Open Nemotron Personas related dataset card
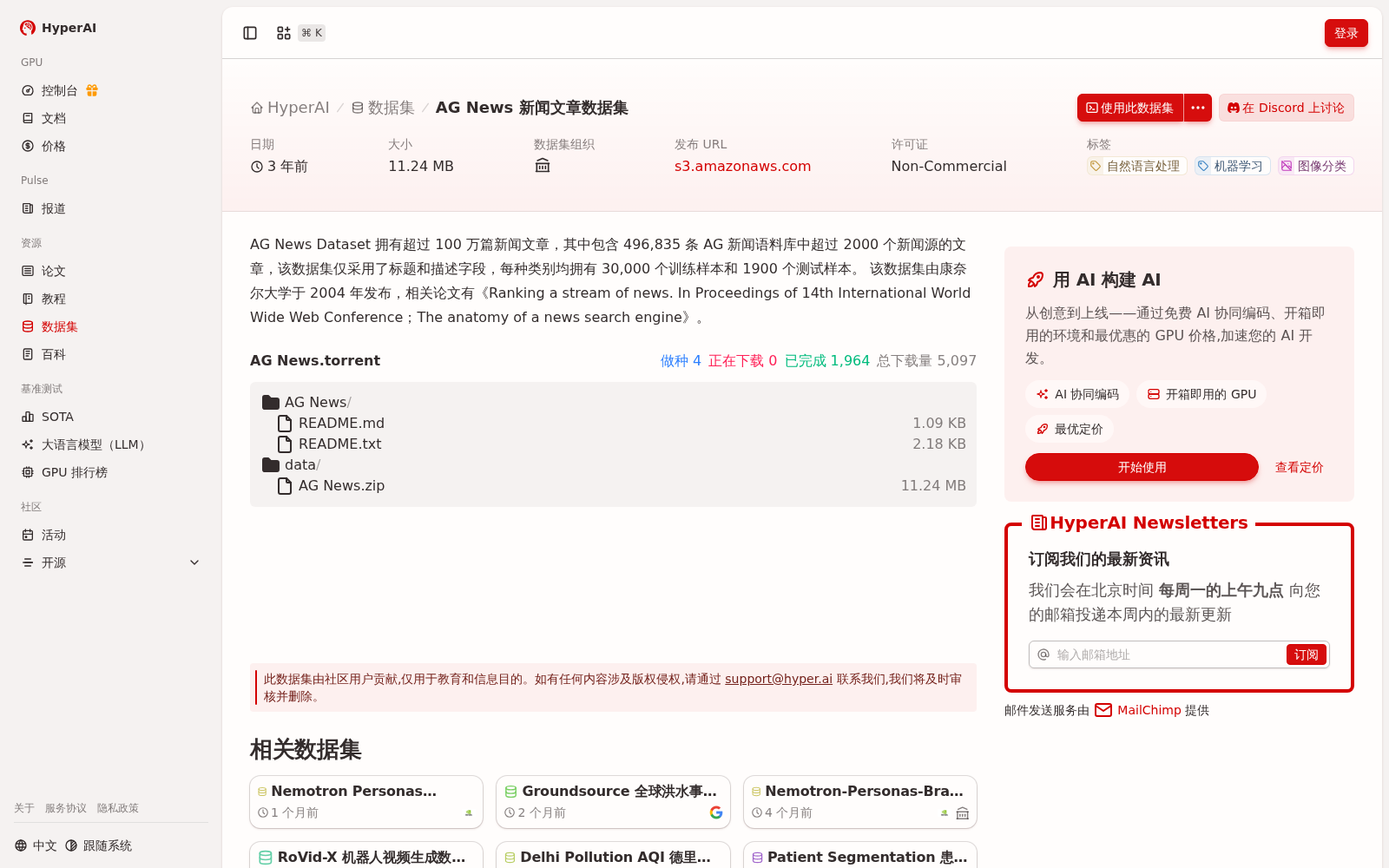Viewport: 1389px width, 868px height. (366, 802)
